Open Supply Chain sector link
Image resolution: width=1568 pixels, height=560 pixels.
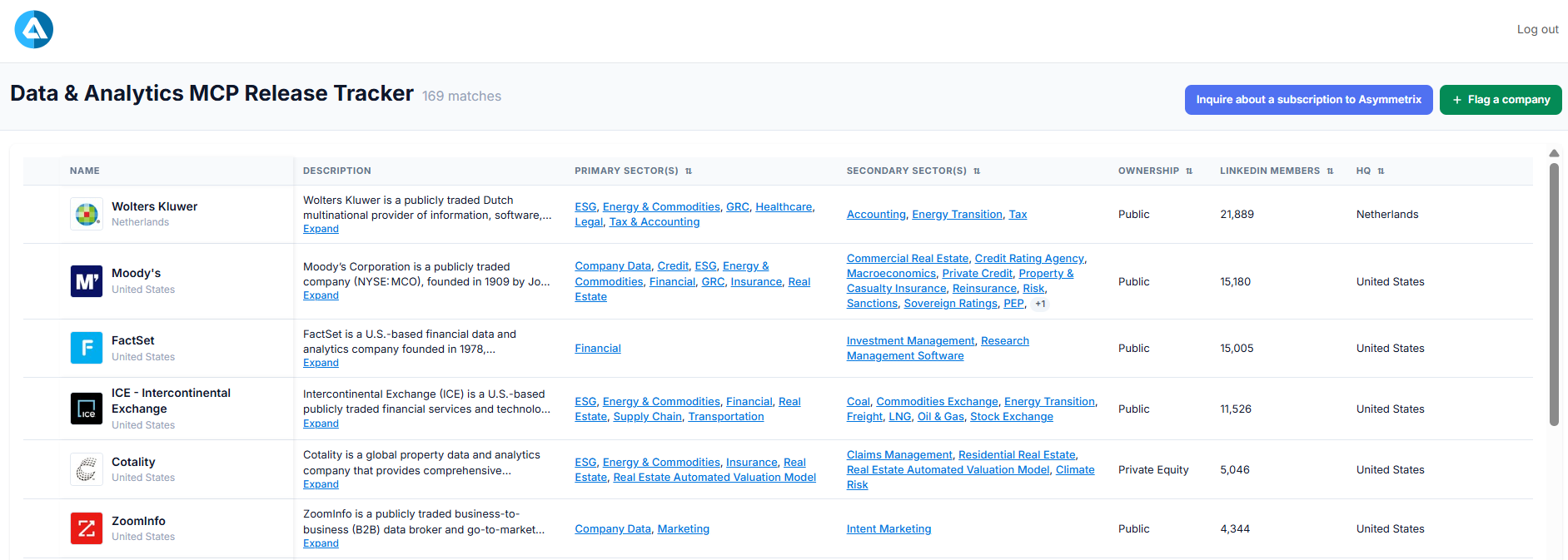[x=648, y=416]
